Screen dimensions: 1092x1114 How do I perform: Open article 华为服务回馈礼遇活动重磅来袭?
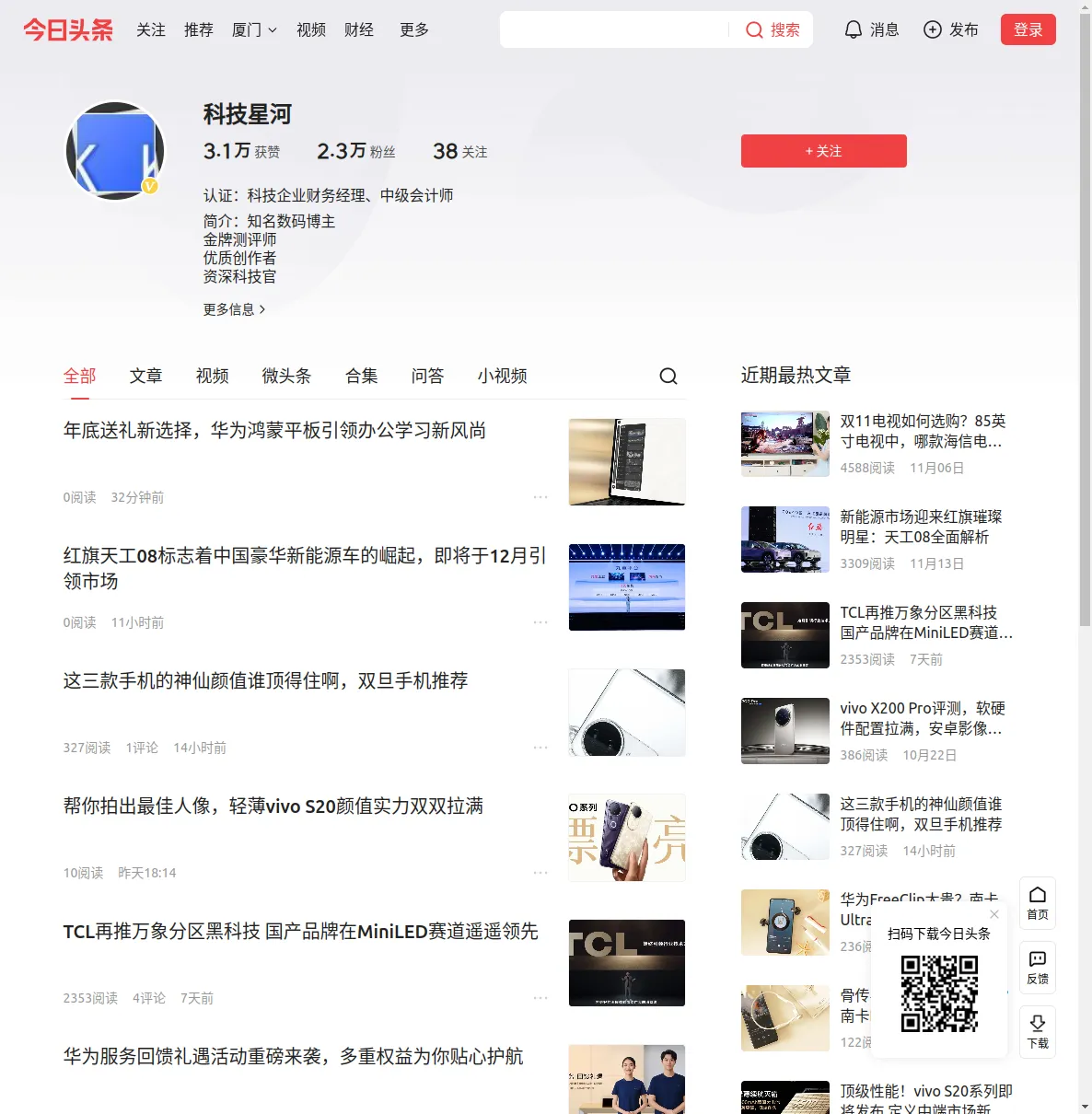[x=293, y=1056]
